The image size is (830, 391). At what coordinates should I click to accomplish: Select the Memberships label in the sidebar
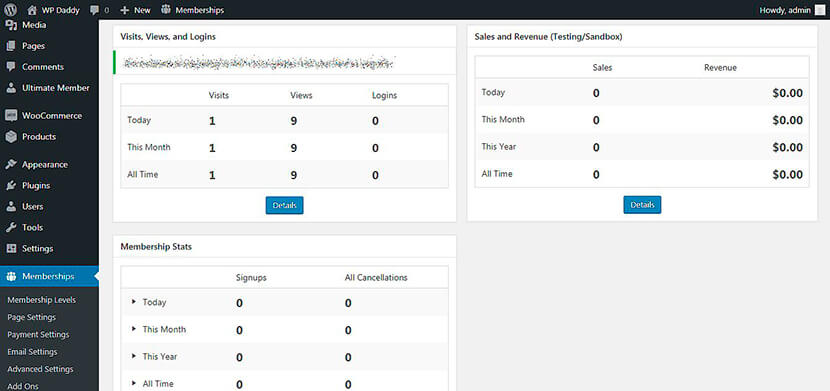coord(48,276)
